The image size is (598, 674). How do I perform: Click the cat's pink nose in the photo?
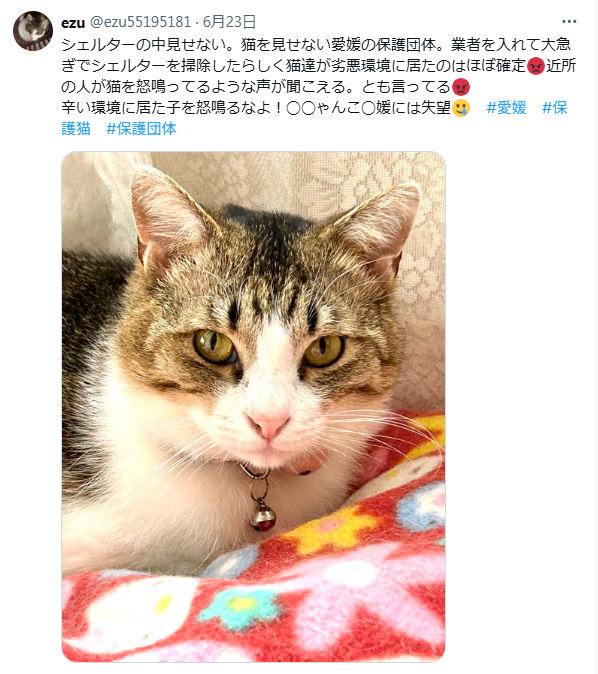[270, 424]
